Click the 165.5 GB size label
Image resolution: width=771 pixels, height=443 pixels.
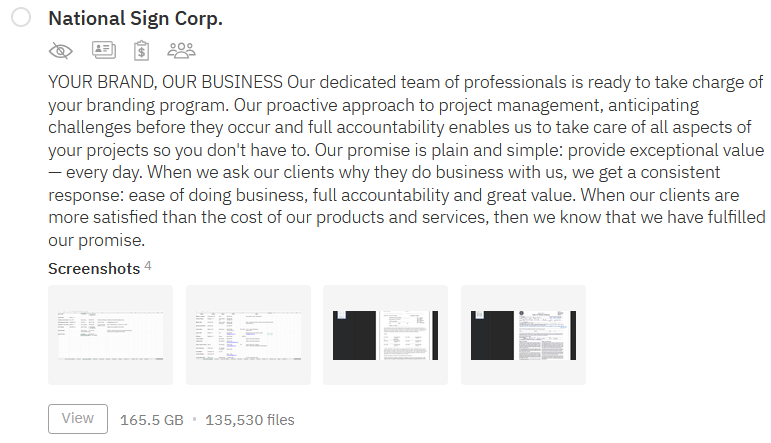point(151,420)
